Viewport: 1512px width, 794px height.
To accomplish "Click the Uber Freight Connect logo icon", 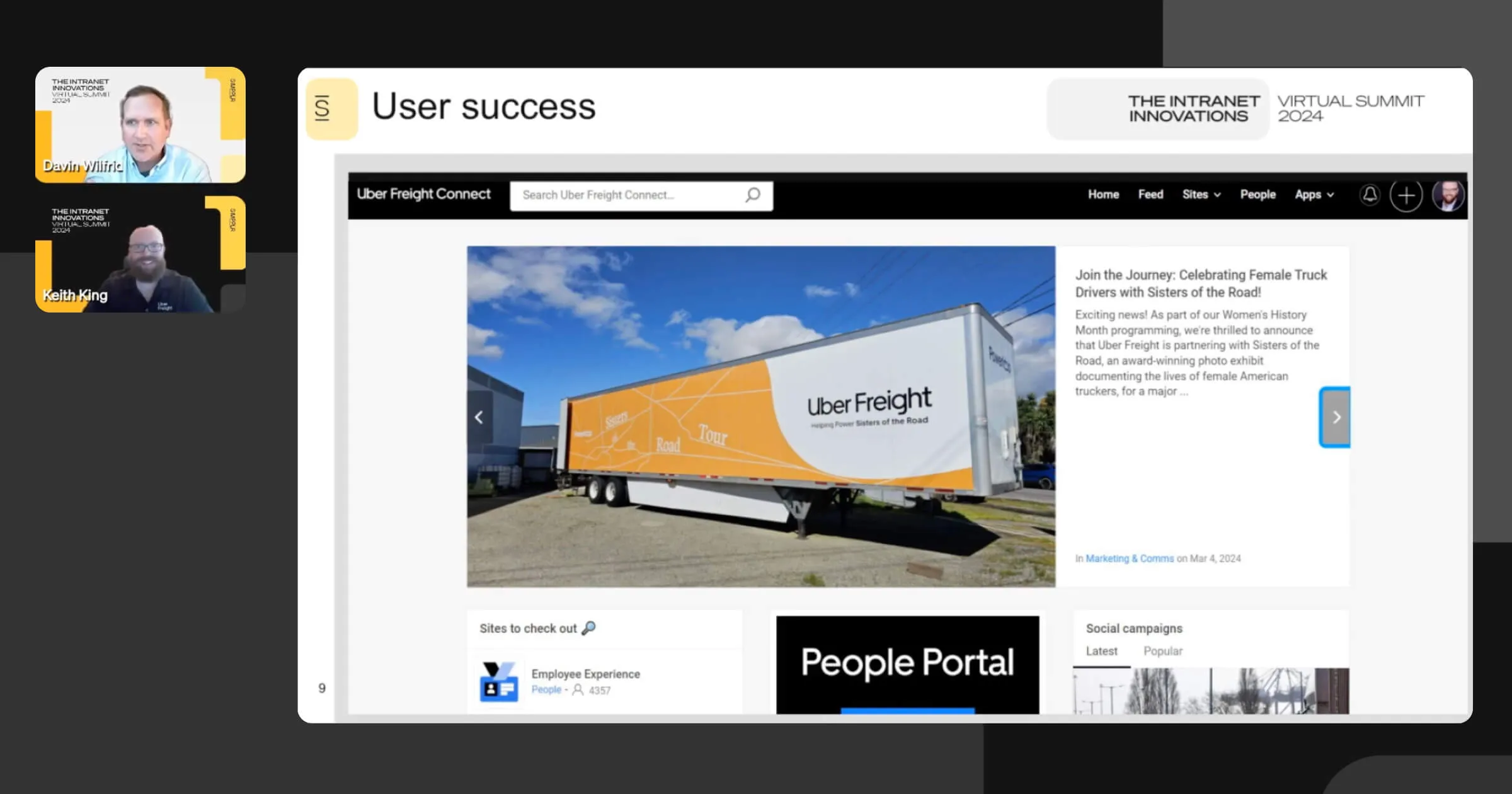I will coord(423,194).
